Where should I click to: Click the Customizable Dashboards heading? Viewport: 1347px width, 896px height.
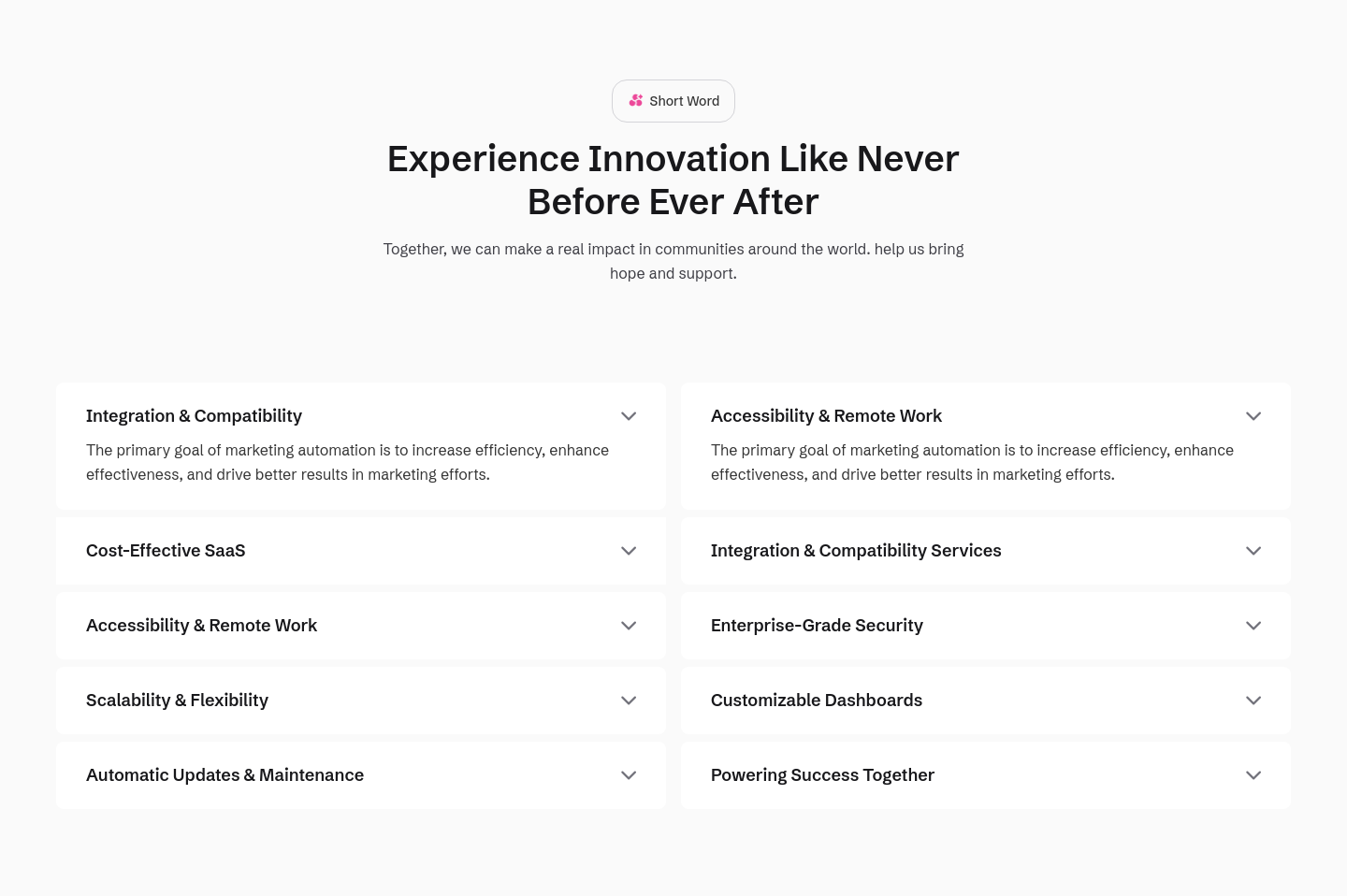tap(817, 701)
